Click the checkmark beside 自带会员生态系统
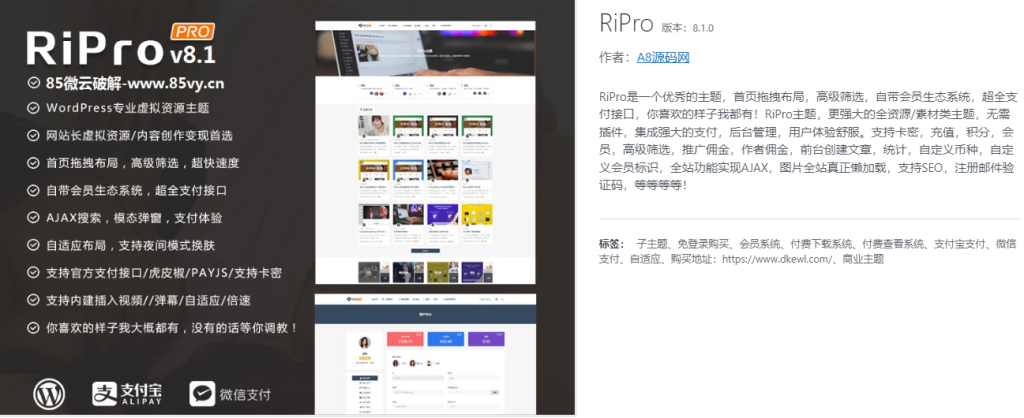Image resolution: width=1024 pixels, height=418 pixels. click(x=33, y=191)
